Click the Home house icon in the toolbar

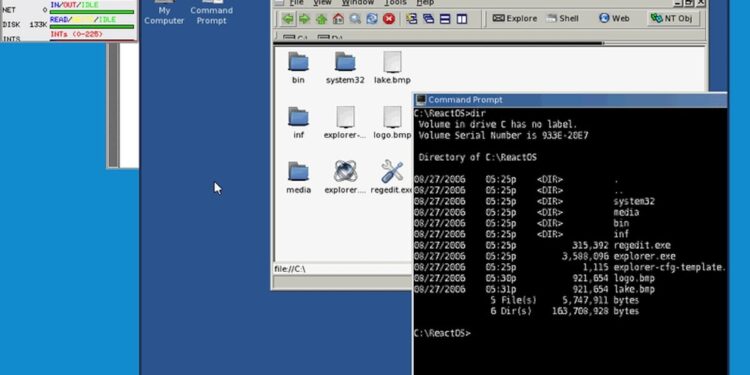338,19
